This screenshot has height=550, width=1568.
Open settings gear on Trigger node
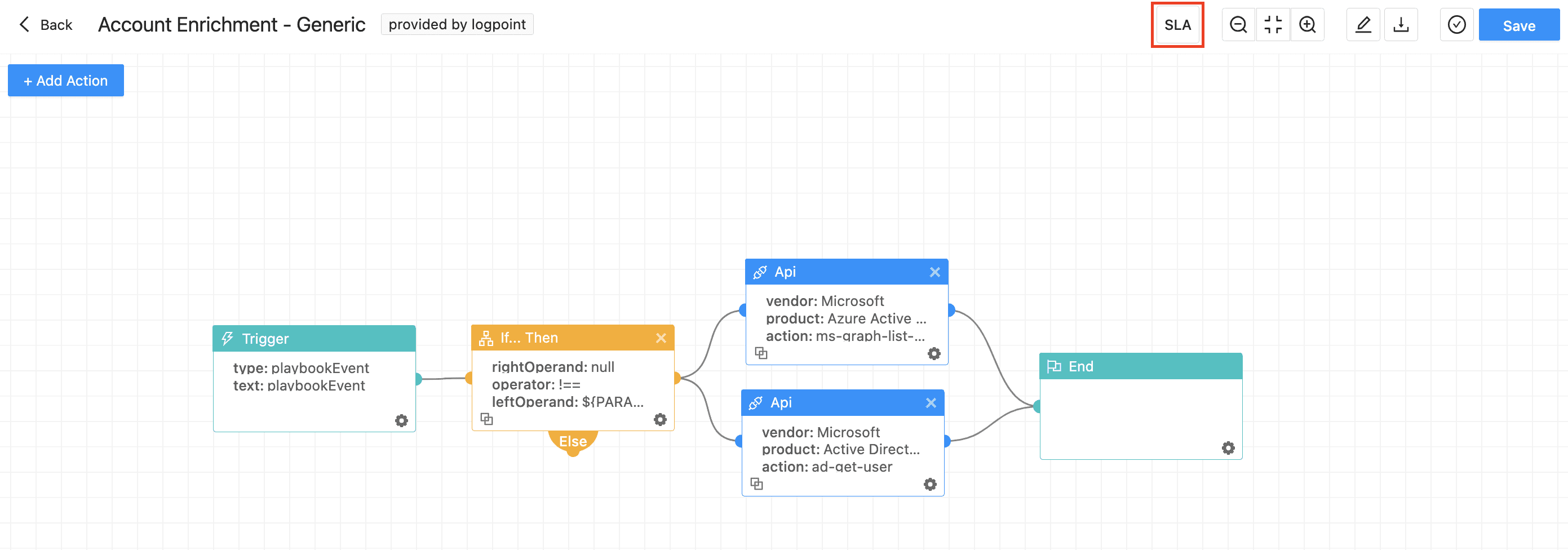401,420
